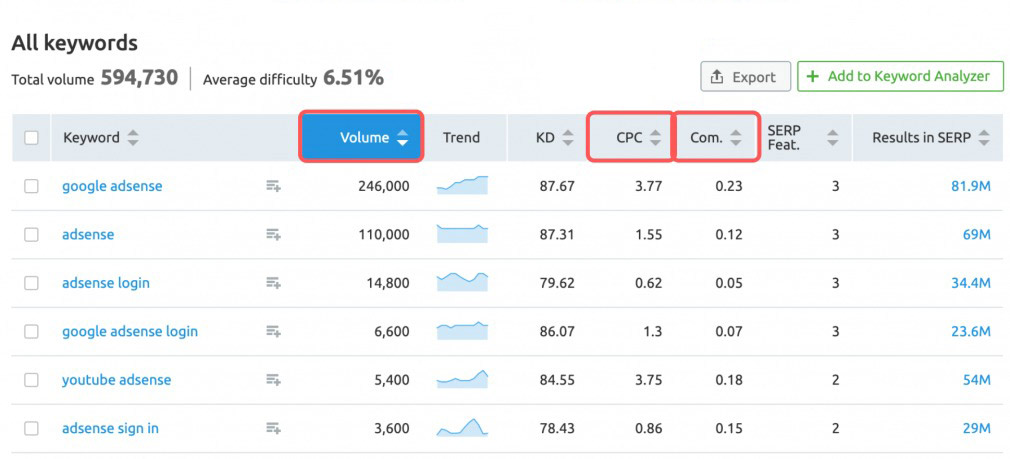The width and height of the screenshot is (1010, 459).
Task: Open the adsense login keyword link
Action: coord(106,283)
